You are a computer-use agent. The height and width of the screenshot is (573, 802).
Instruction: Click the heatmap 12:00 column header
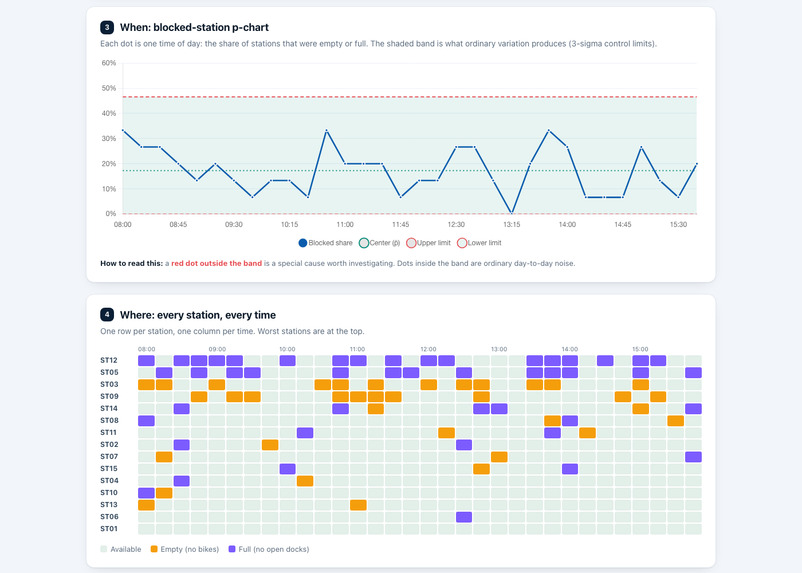(x=429, y=349)
